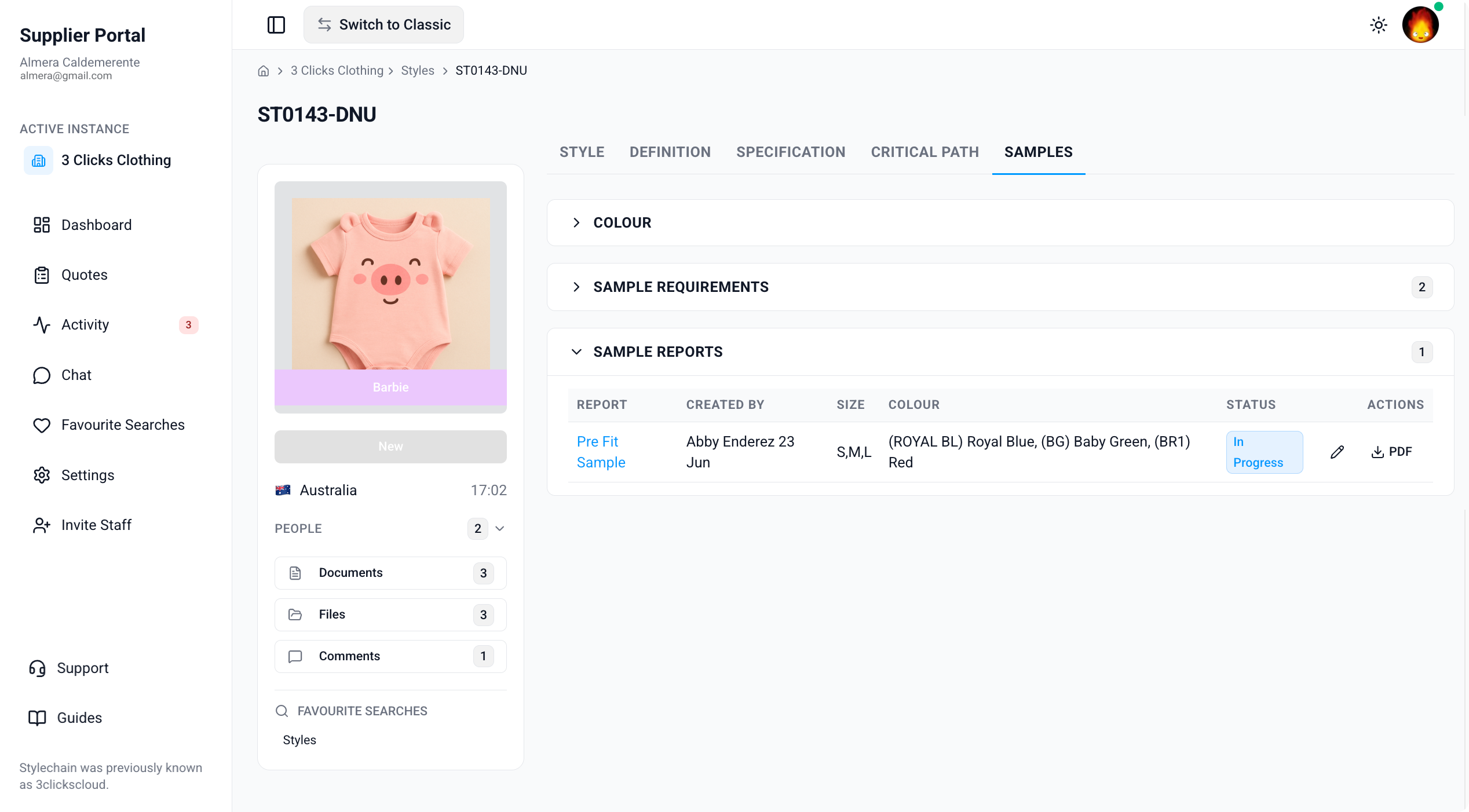Image resolution: width=1469 pixels, height=812 pixels.
Task: Click the ST0143-DNU breadcrumb item
Action: tap(491, 71)
